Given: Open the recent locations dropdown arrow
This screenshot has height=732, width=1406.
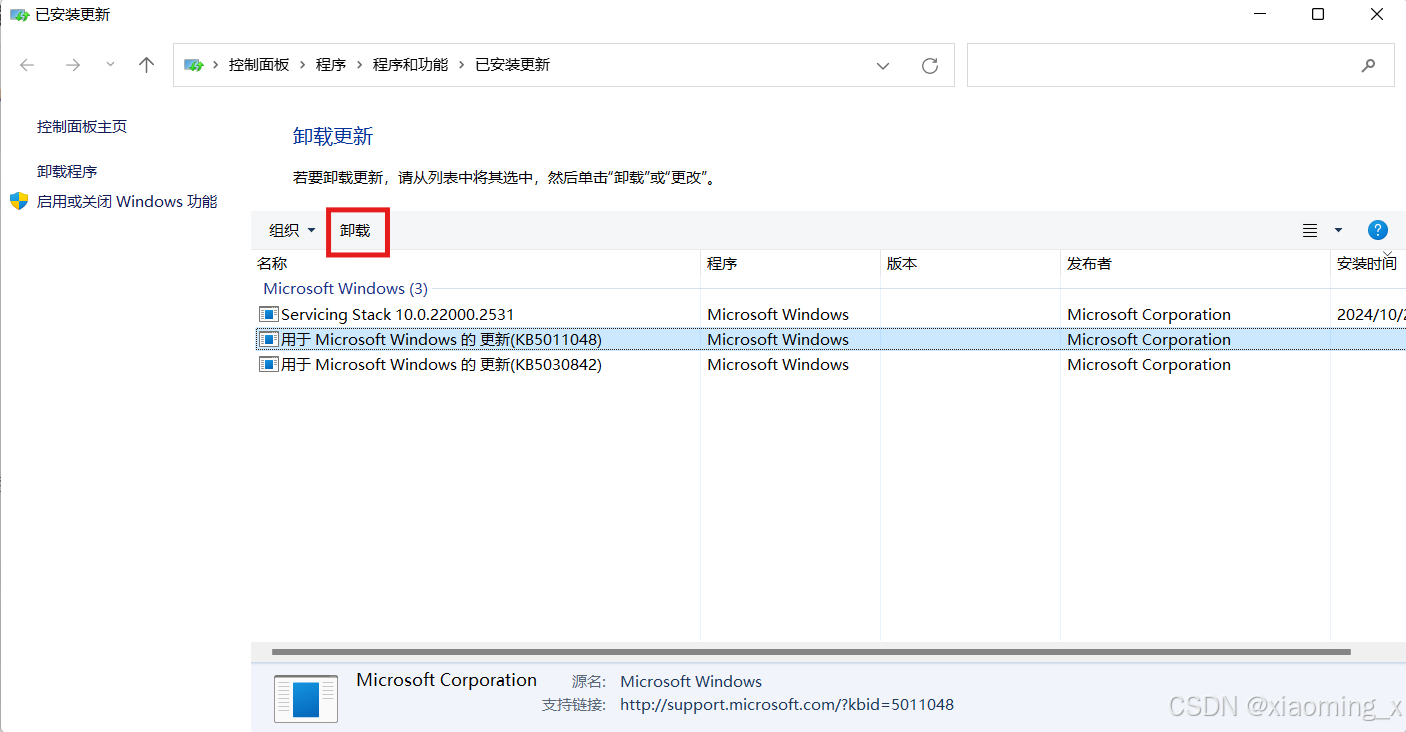Looking at the screenshot, I should [x=110, y=64].
